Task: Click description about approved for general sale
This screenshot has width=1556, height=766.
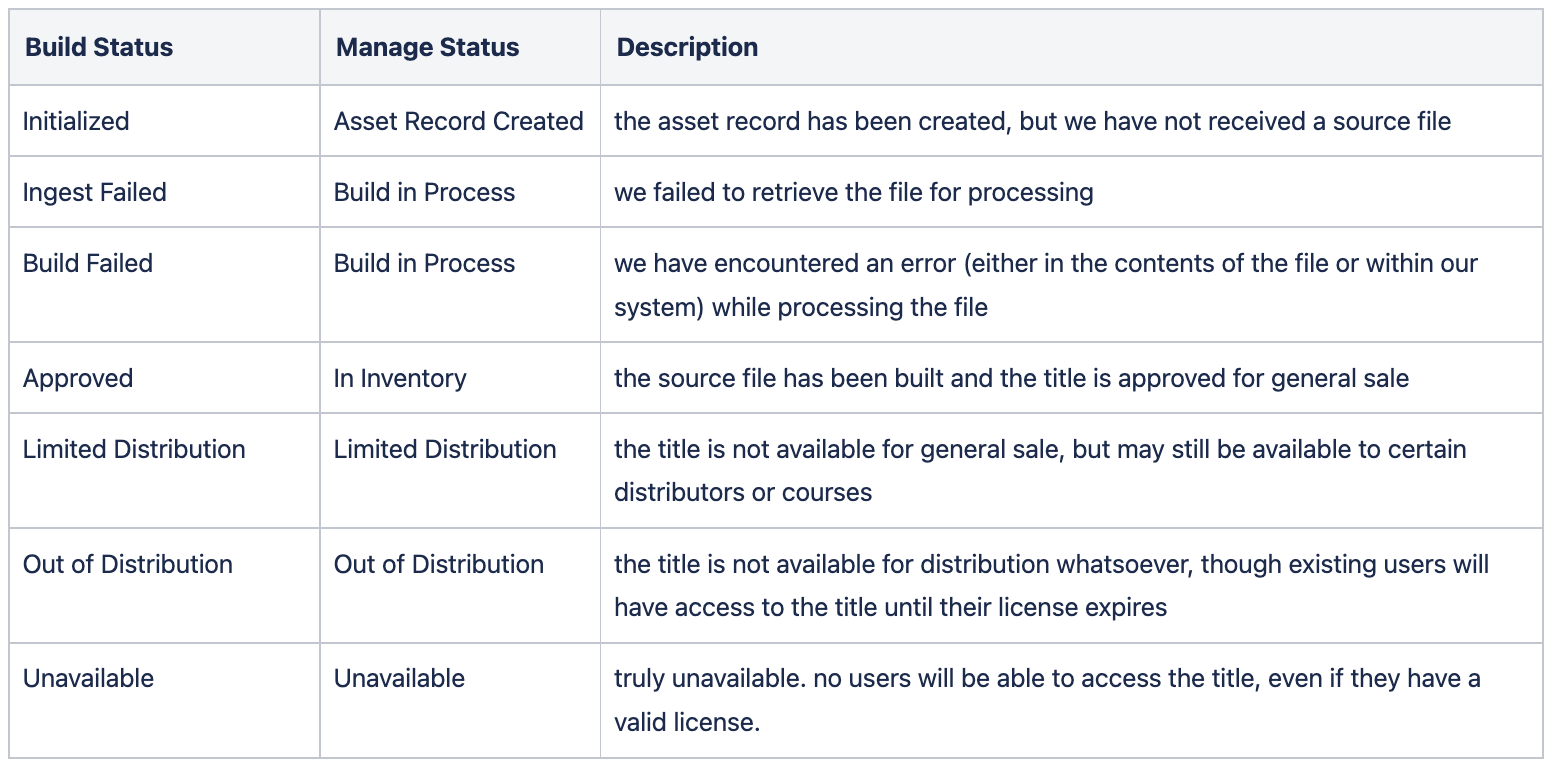Action: (1012, 378)
